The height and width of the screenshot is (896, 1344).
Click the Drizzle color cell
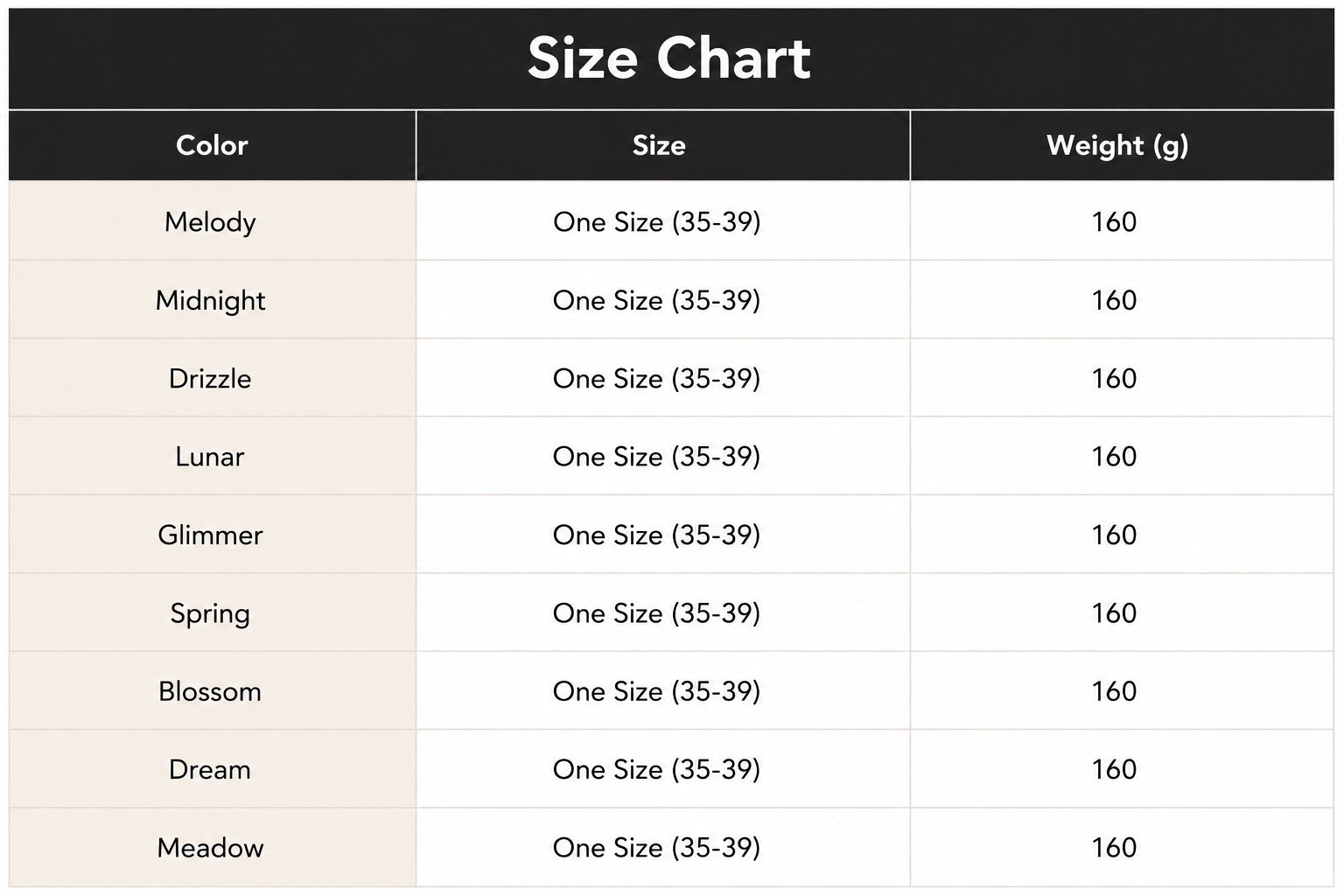click(212, 378)
